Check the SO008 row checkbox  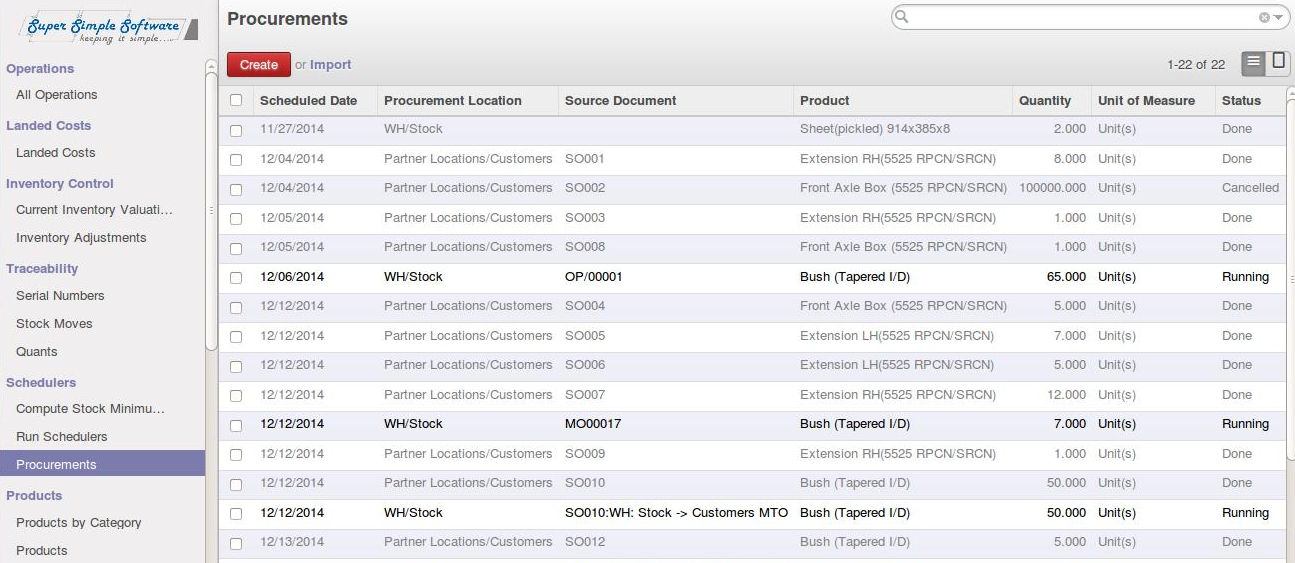point(236,248)
